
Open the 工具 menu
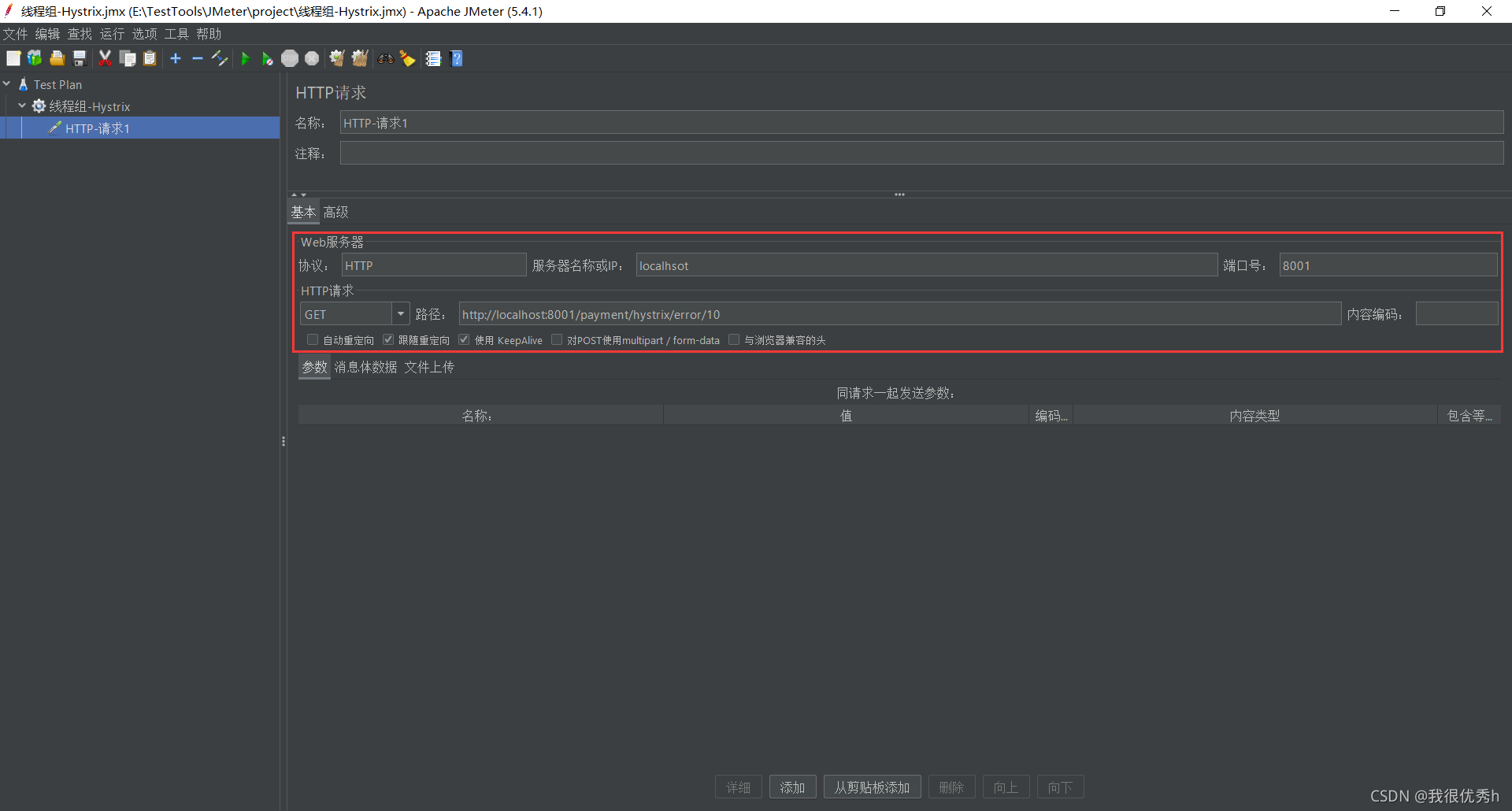click(x=176, y=34)
